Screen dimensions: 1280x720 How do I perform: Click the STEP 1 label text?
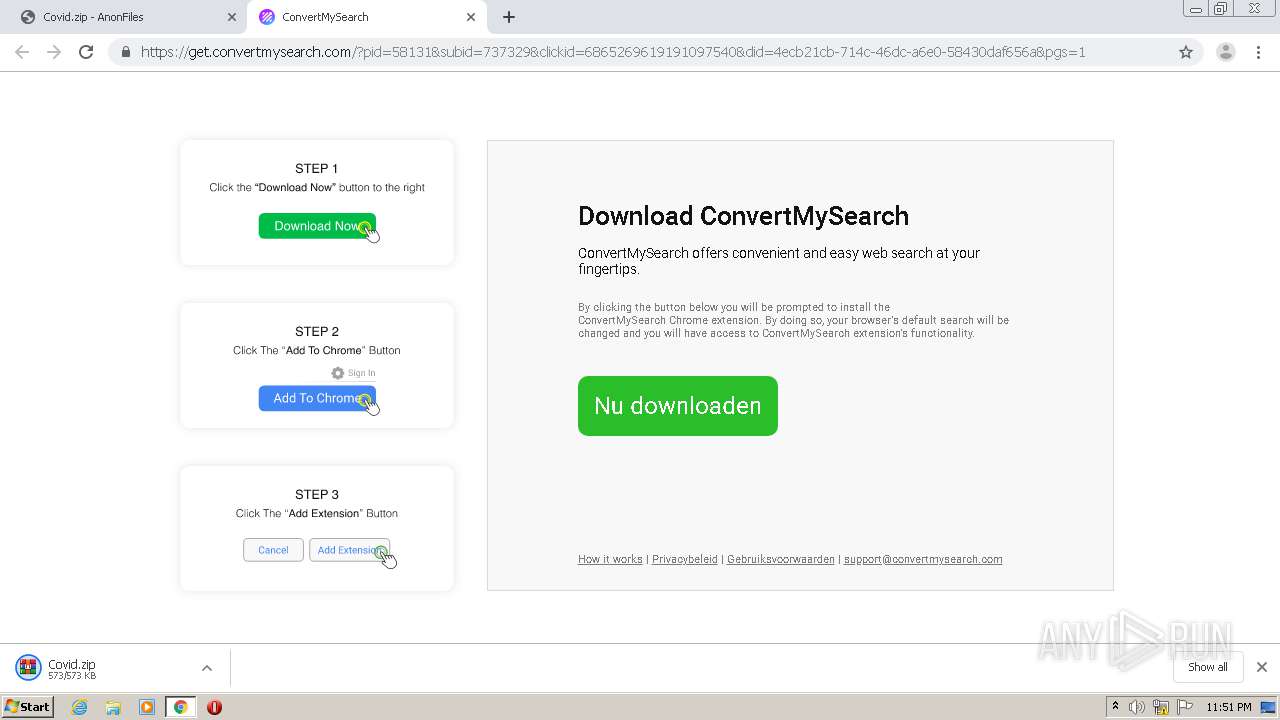(x=316, y=168)
